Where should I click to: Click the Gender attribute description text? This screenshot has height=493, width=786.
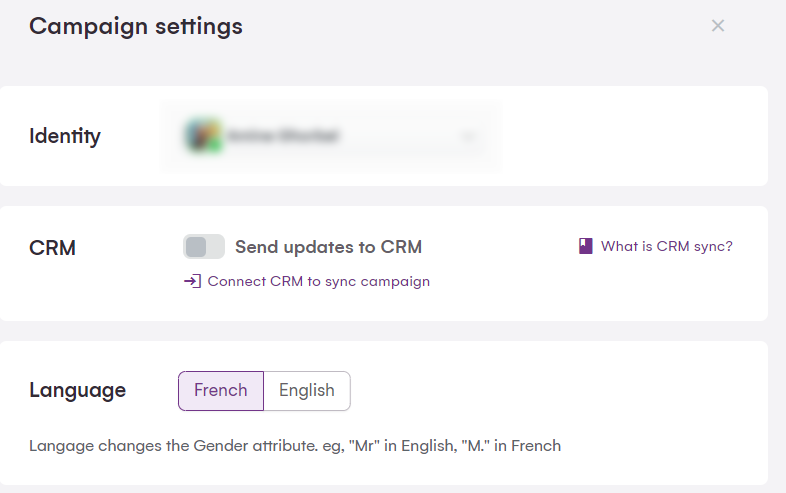(295, 445)
